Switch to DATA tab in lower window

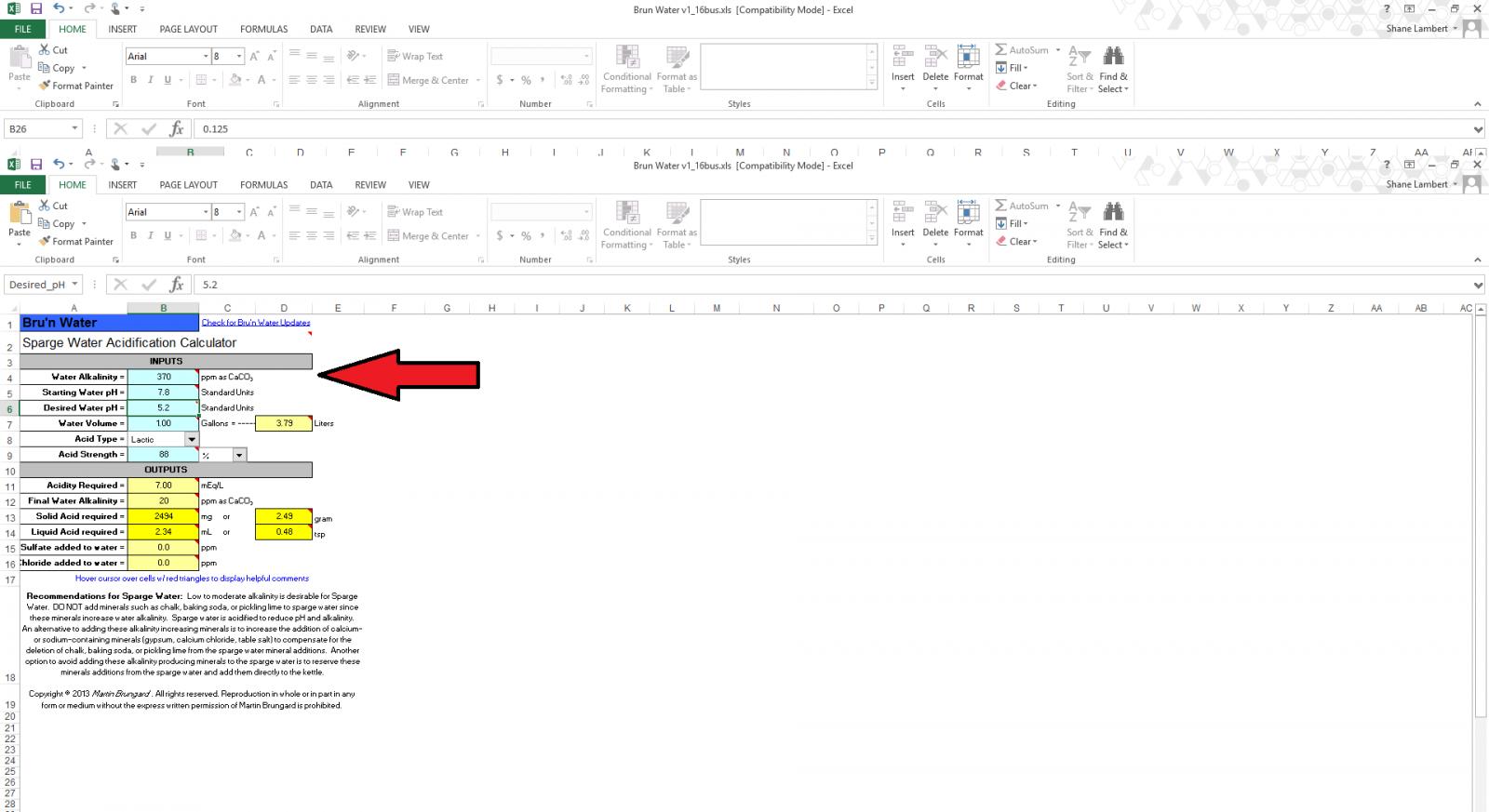tap(321, 185)
